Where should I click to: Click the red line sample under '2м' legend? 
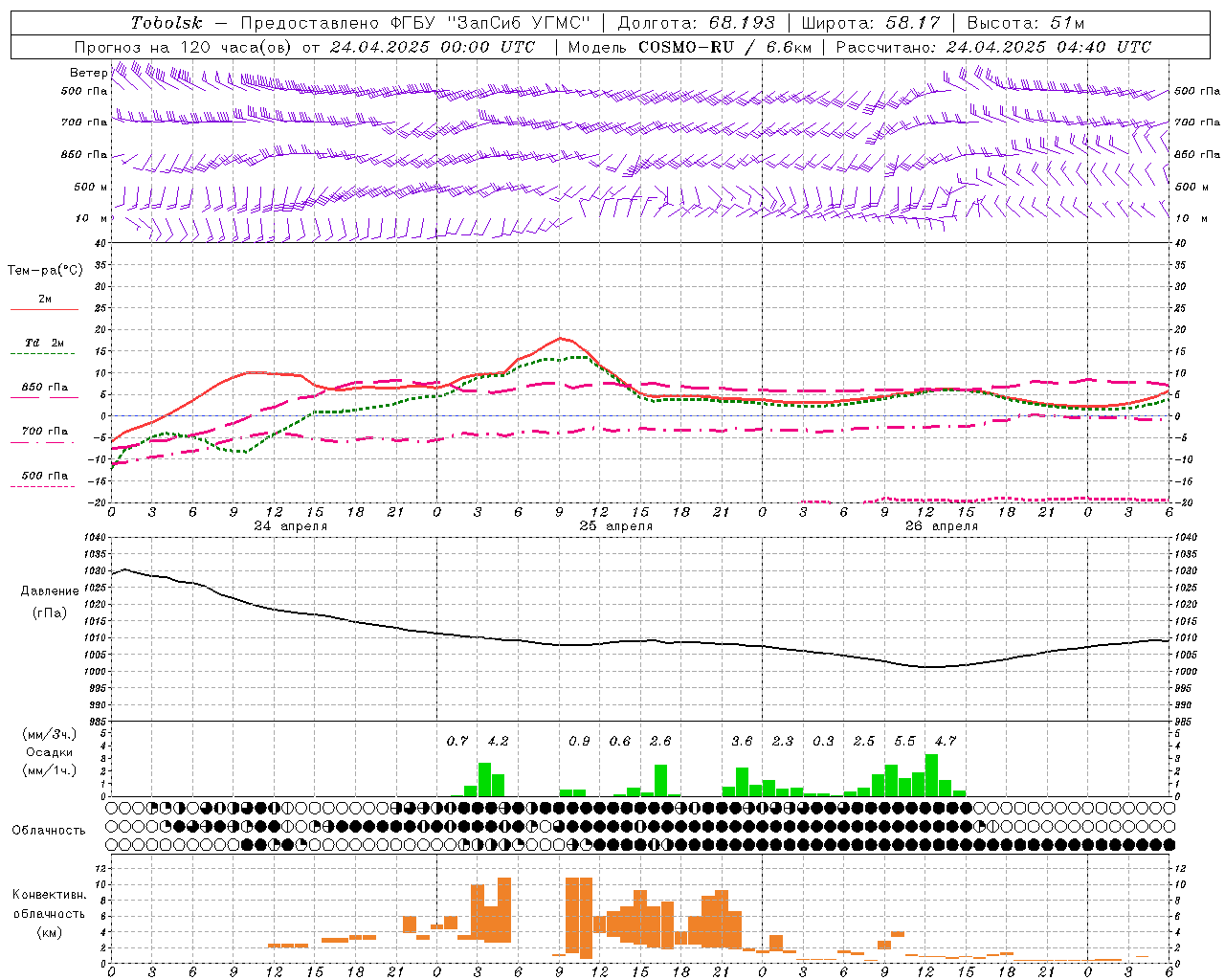44,310
